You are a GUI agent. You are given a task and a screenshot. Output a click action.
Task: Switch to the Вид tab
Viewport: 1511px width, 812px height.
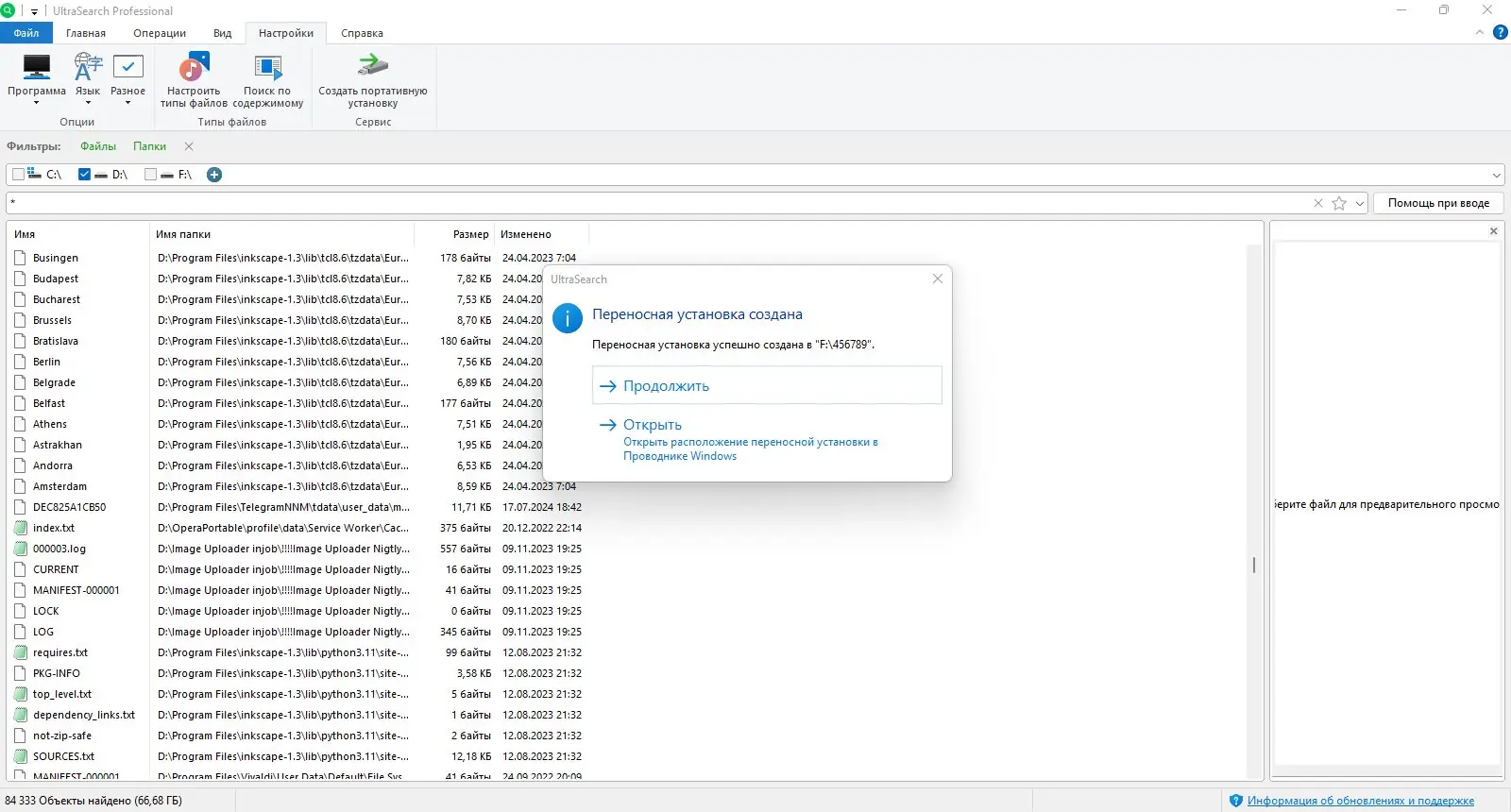(x=223, y=33)
